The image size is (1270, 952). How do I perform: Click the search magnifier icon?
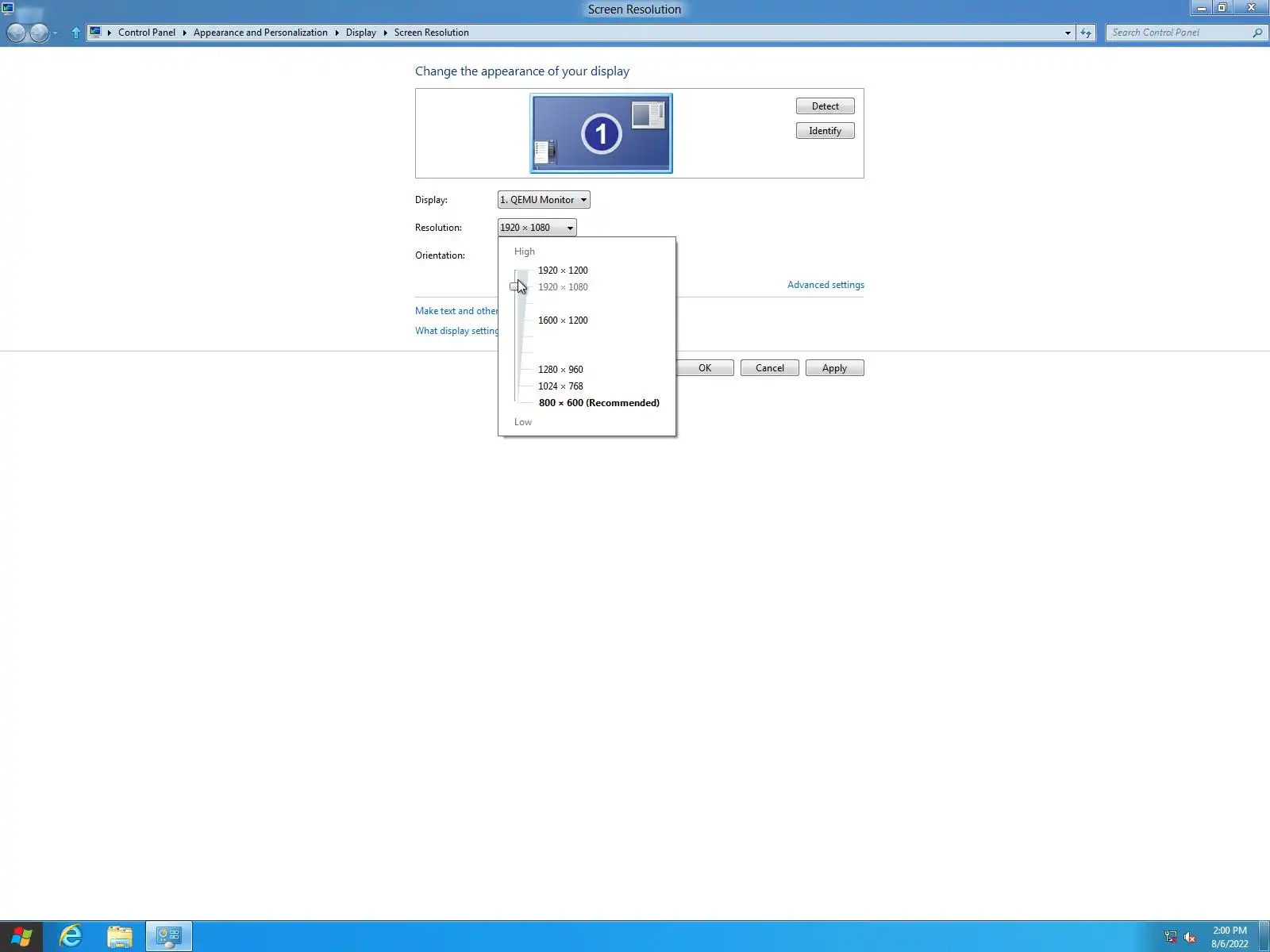[x=1257, y=33]
